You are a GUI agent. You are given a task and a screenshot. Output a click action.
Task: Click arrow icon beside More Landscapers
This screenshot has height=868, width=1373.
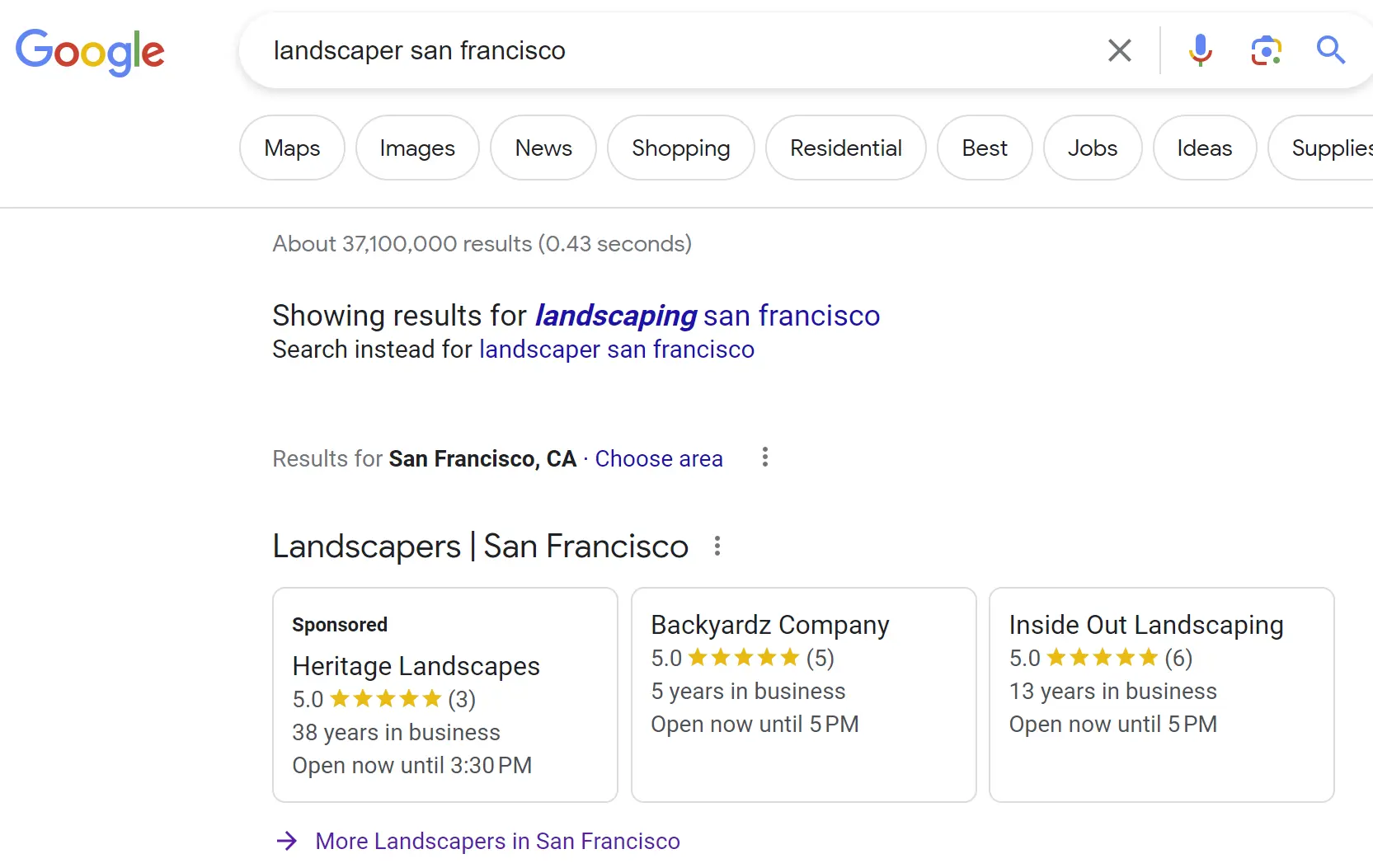[x=287, y=841]
